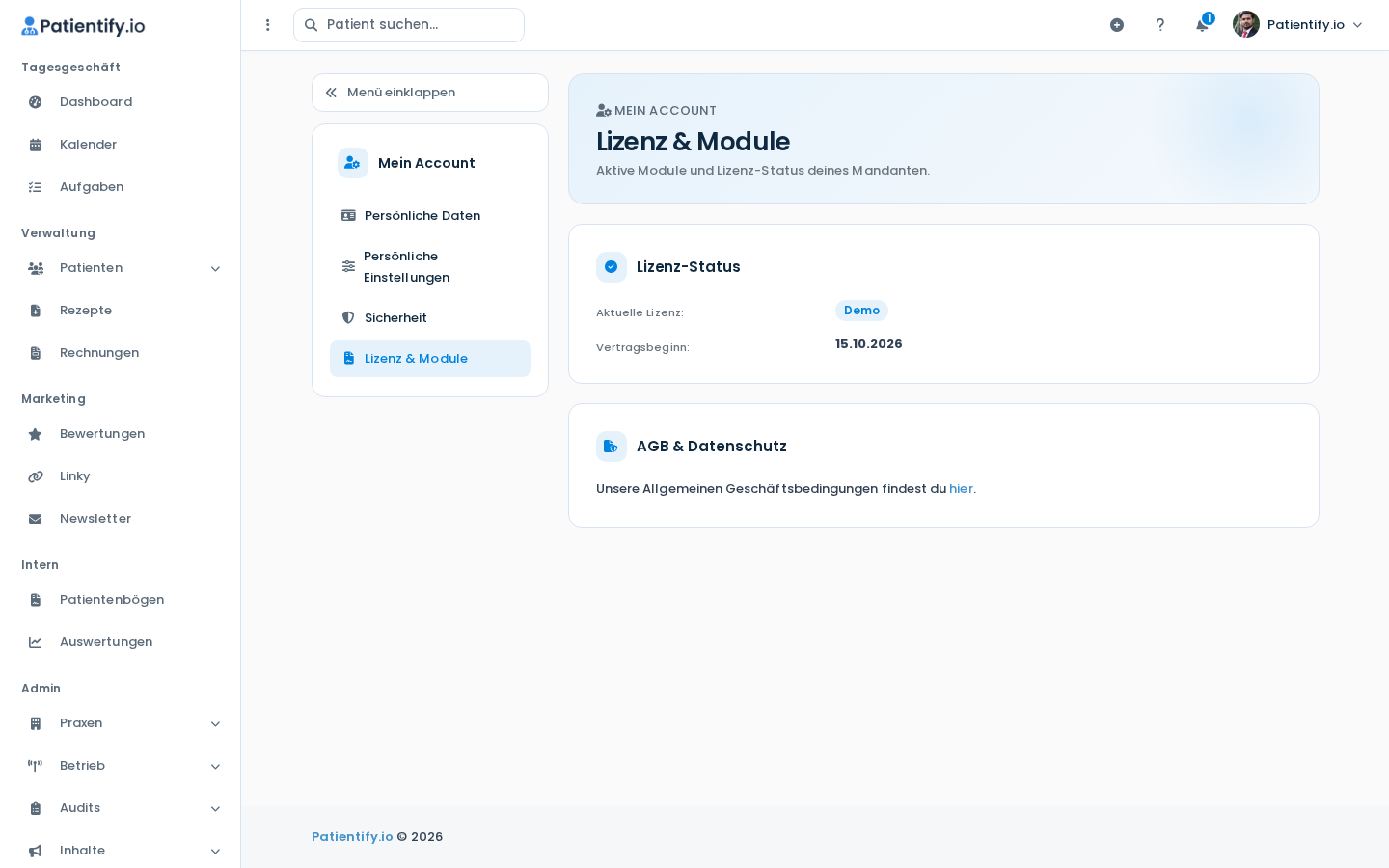Click the Demo license badge
Image resolution: width=1389 pixels, height=868 pixels.
pos(861,311)
